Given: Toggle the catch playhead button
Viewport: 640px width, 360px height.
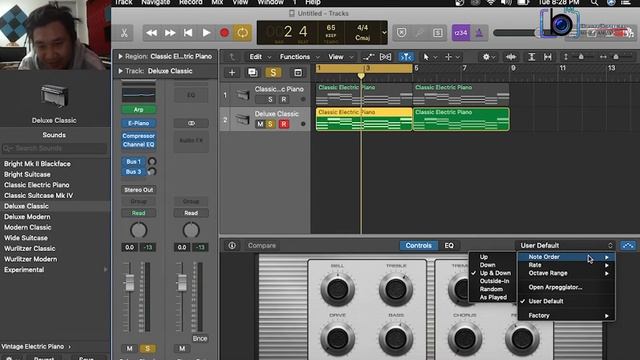Looking at the screenshot, I should (406, 57).
